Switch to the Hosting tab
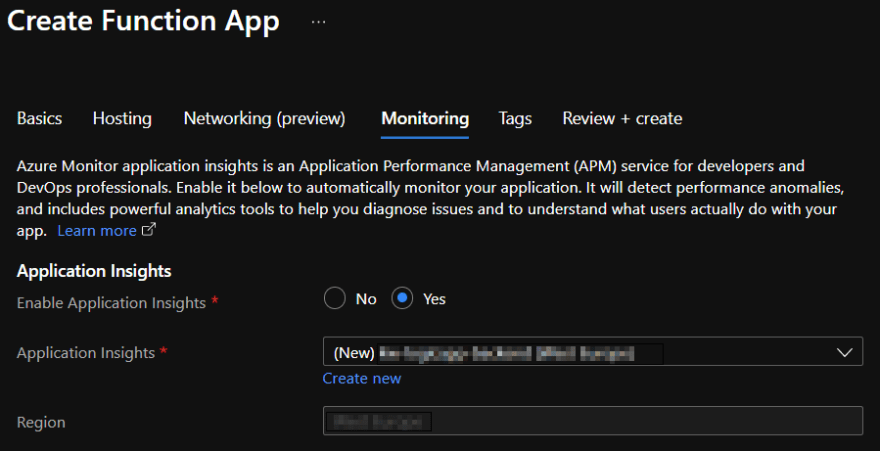880x451 pixels. (122, 118)
